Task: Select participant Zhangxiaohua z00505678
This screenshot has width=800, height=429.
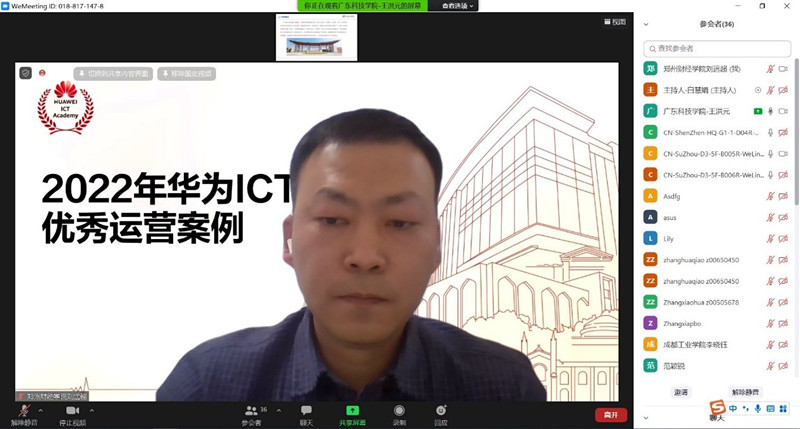Action: tap(701, 302)
